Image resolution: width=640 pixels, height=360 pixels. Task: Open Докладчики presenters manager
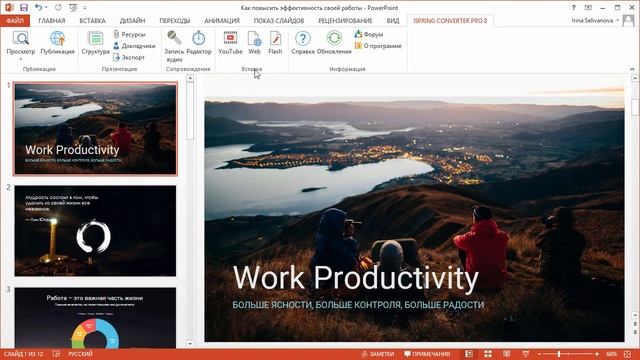tap(134, 46)
